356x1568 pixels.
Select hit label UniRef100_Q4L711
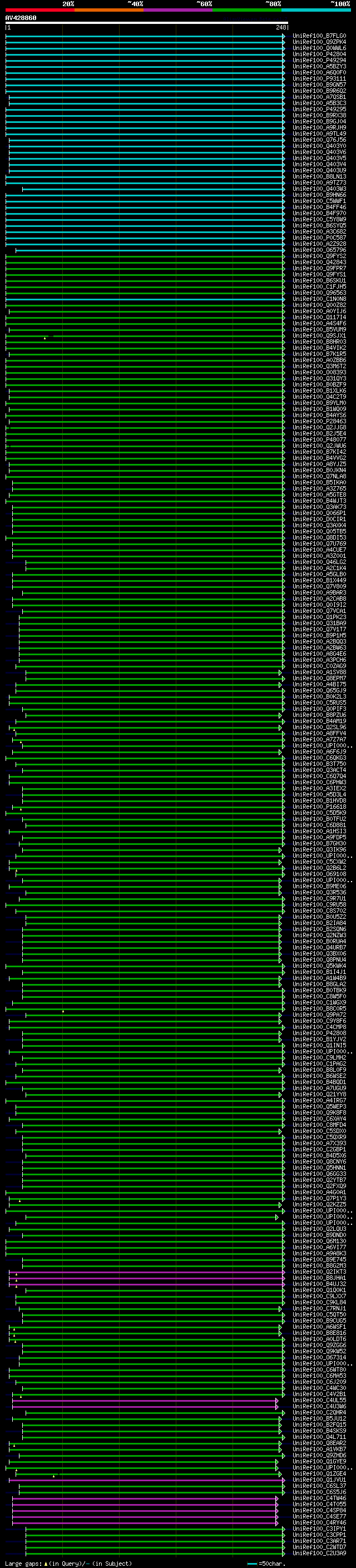coord(319,1437)
